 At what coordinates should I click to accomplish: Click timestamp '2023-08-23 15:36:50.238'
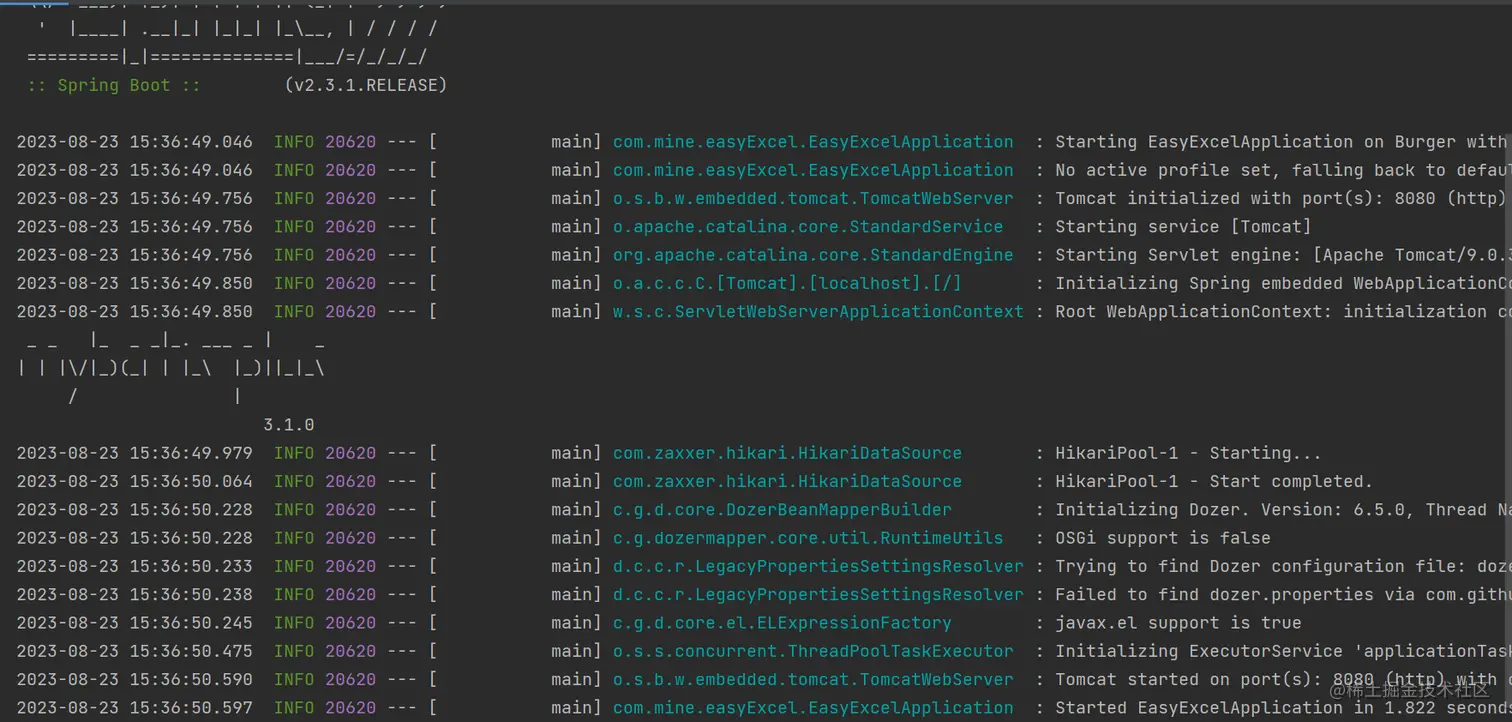tap(135, 594)
